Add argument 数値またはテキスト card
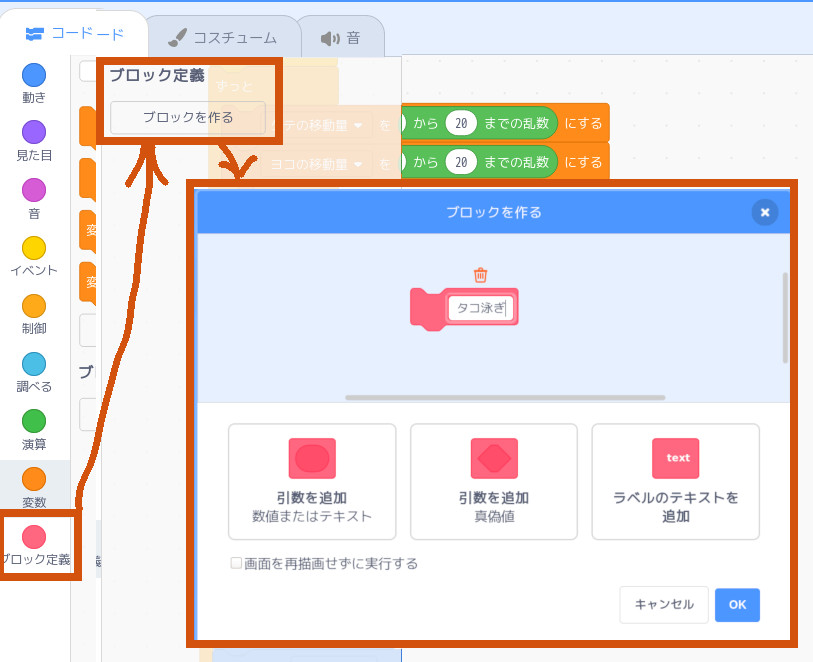The height and width of the screenshot is (662, 813). click(x=312, y=482)
